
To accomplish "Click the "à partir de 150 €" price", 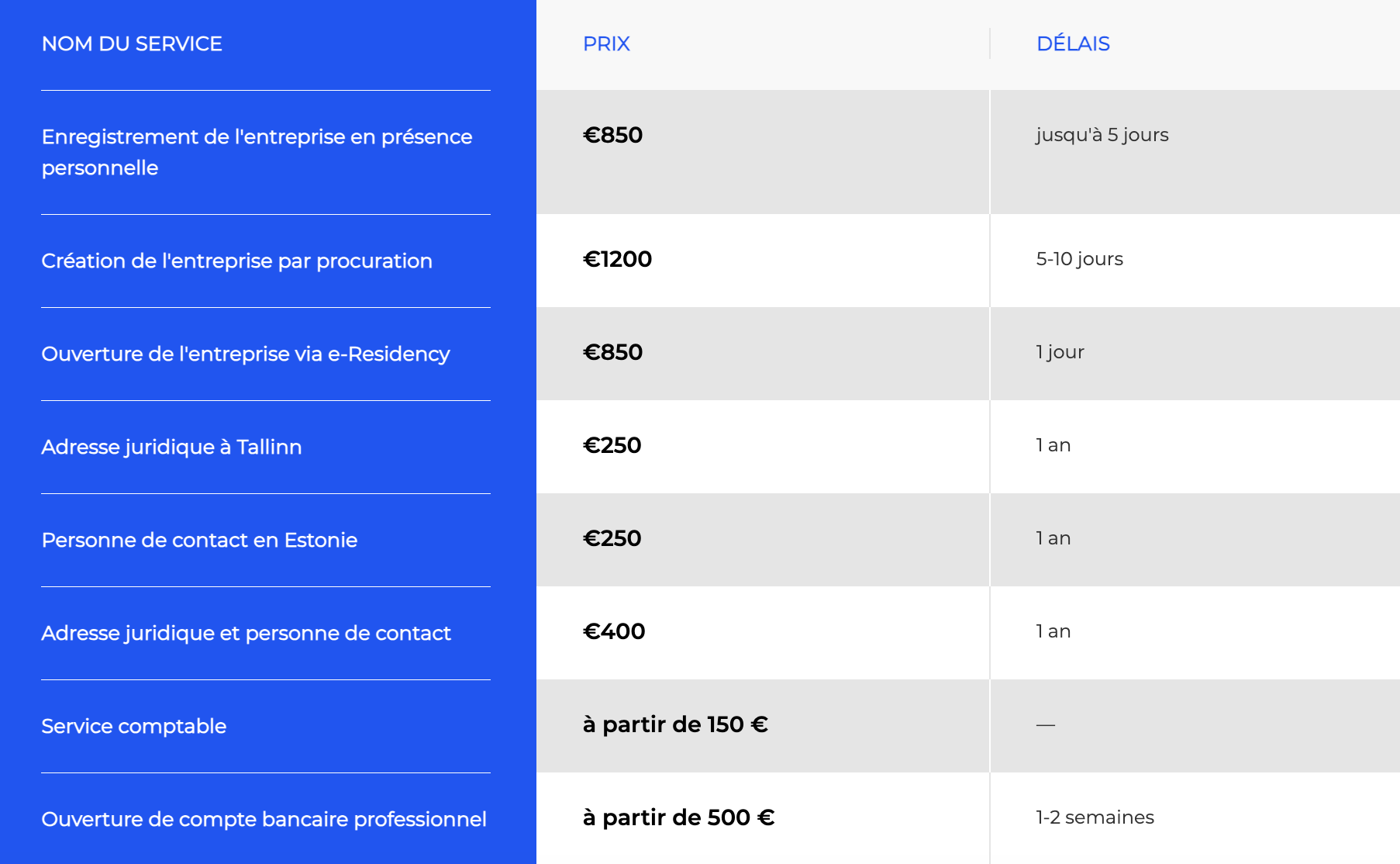I will tap(675, 724).
